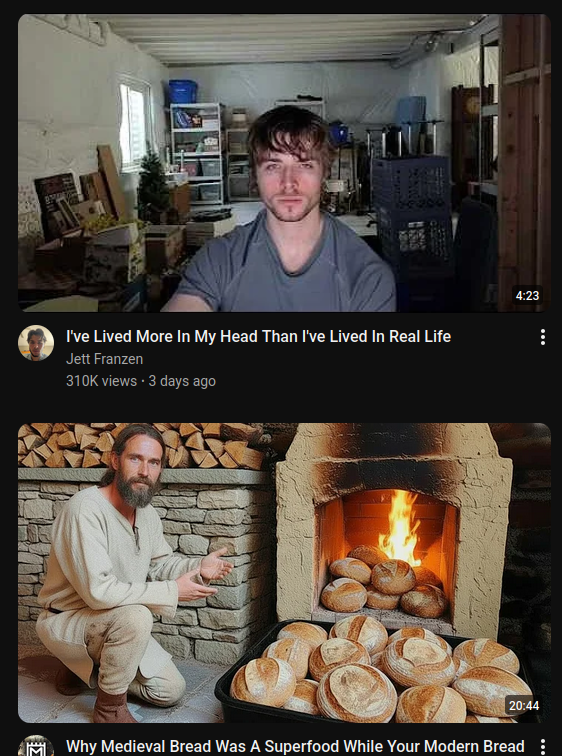Play the video with the man in a garage
The width and height of the screenshot is (562, 756).
coord(284,163)
